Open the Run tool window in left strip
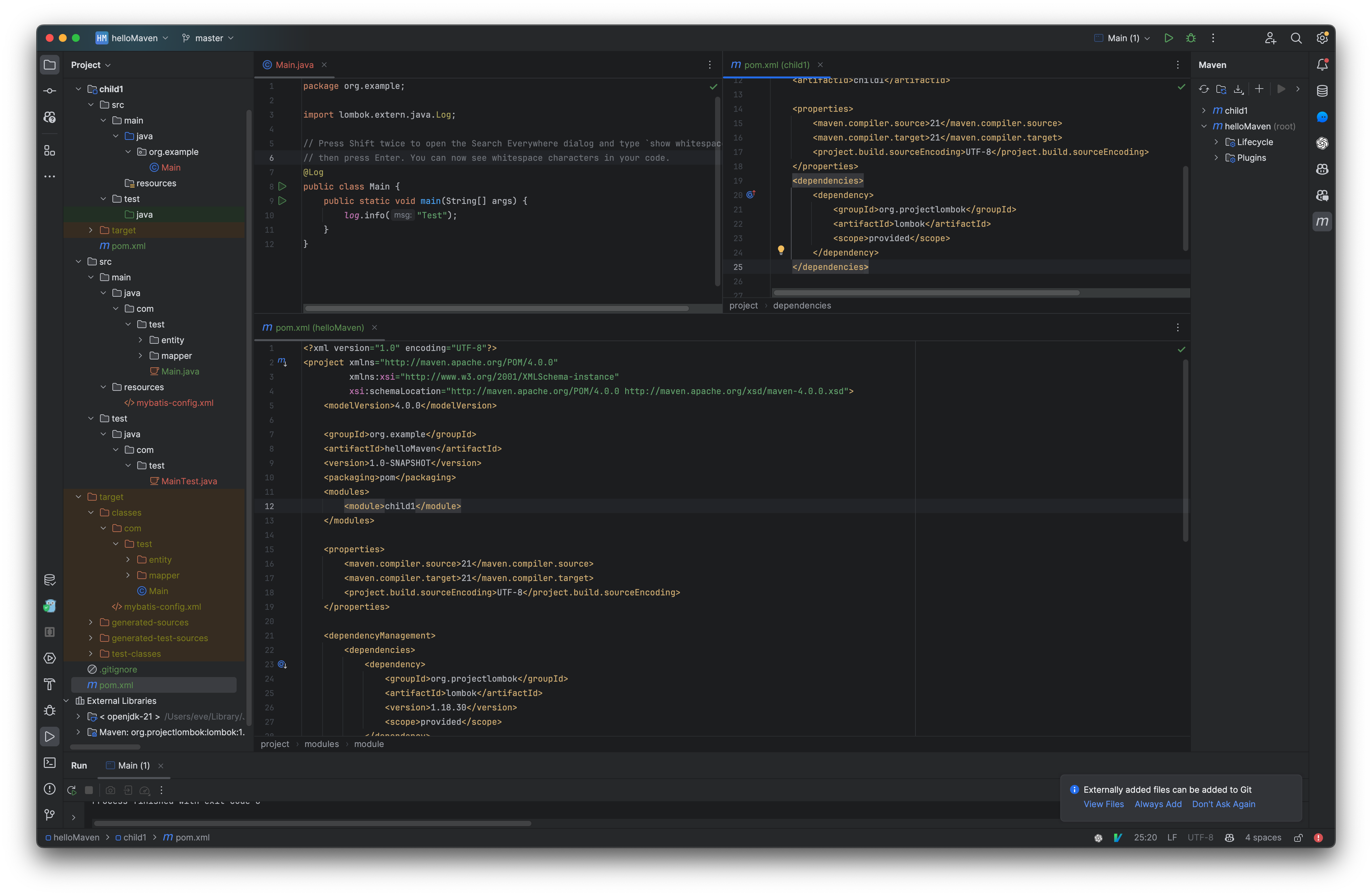The image size is (1372, 896). tap(50, 737)
